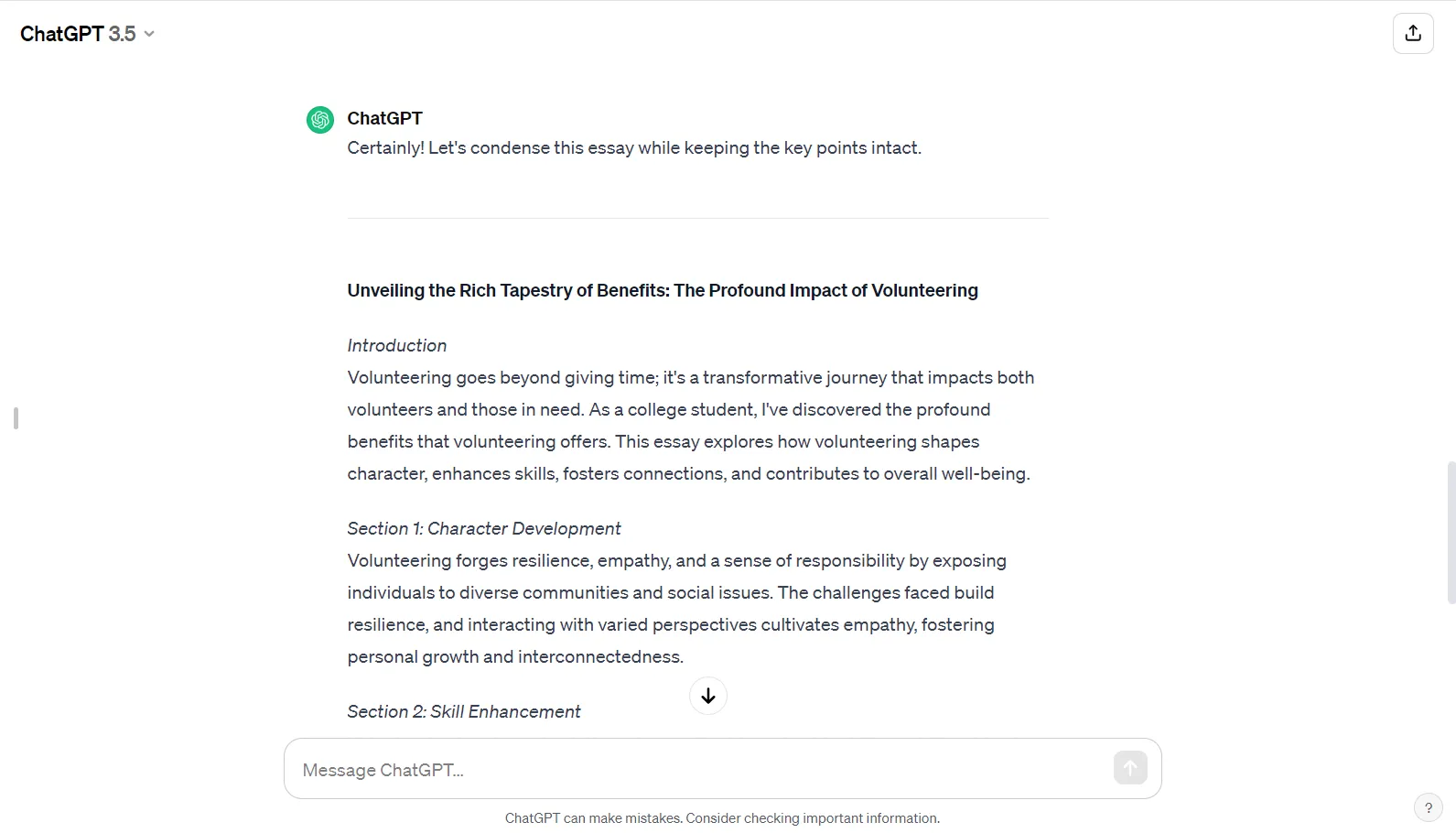Image resolution: width=1456 pixels, height=833 pixels.
Task: Open the sidebar via the left edge handle
Action: pyautogui.click(x=15, y=418)
